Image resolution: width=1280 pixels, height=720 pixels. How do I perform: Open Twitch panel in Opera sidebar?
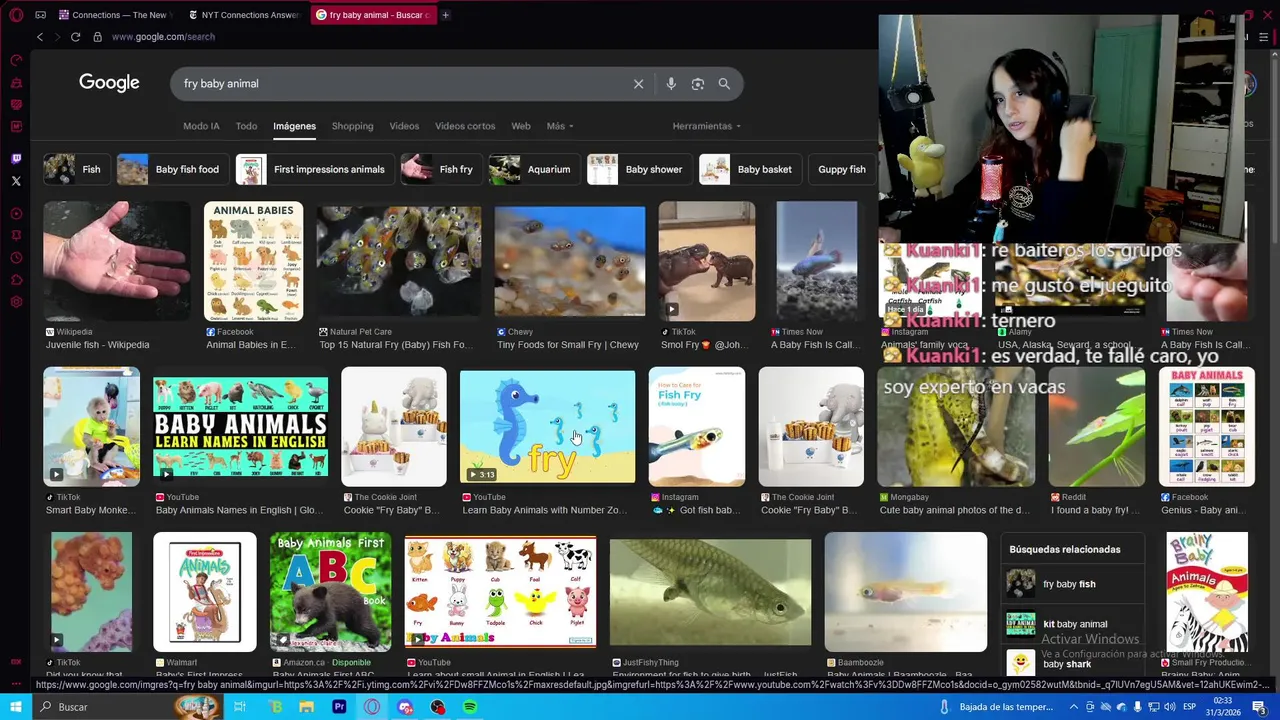point(16,159)
